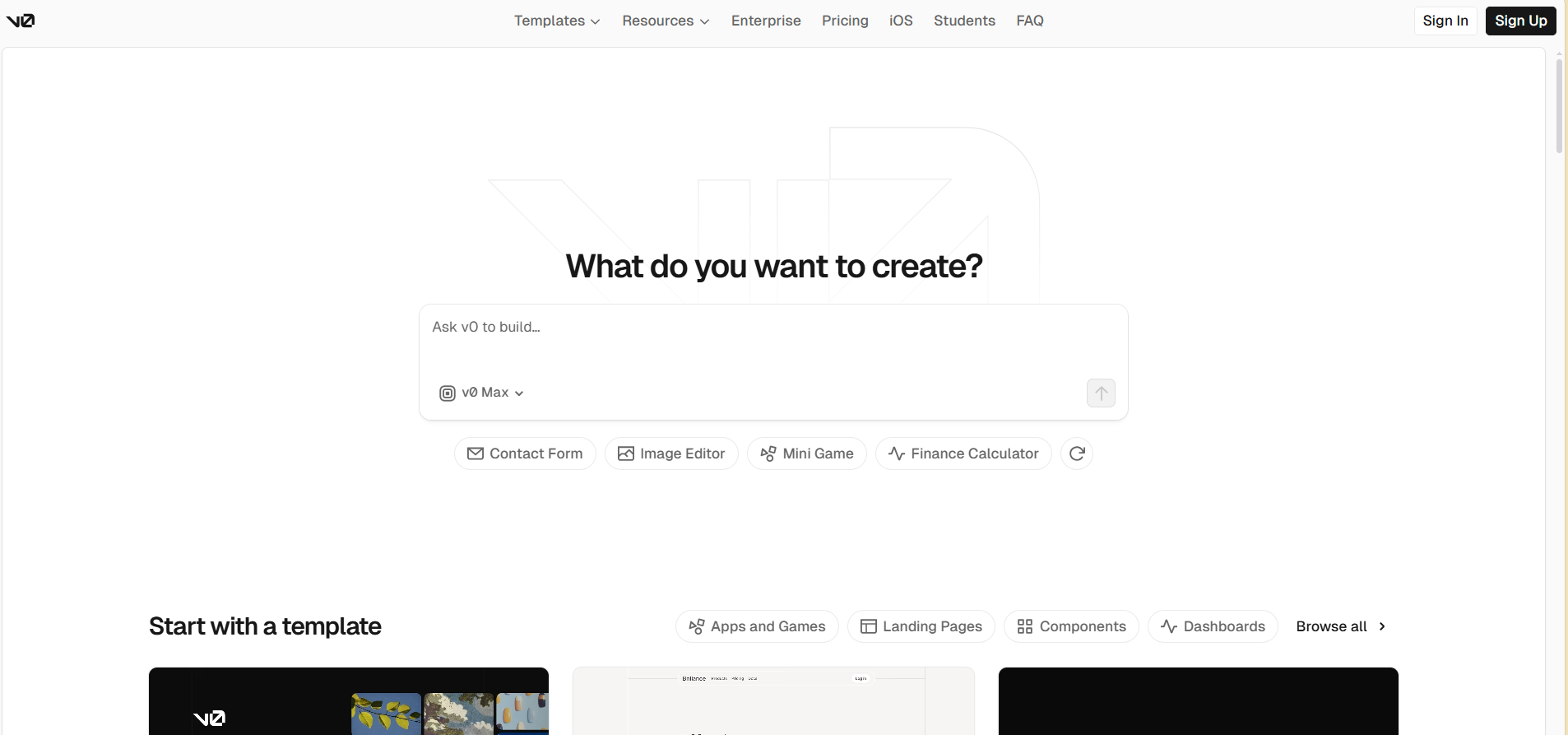Choose the Image Editor suggestion

coord(671,454)
